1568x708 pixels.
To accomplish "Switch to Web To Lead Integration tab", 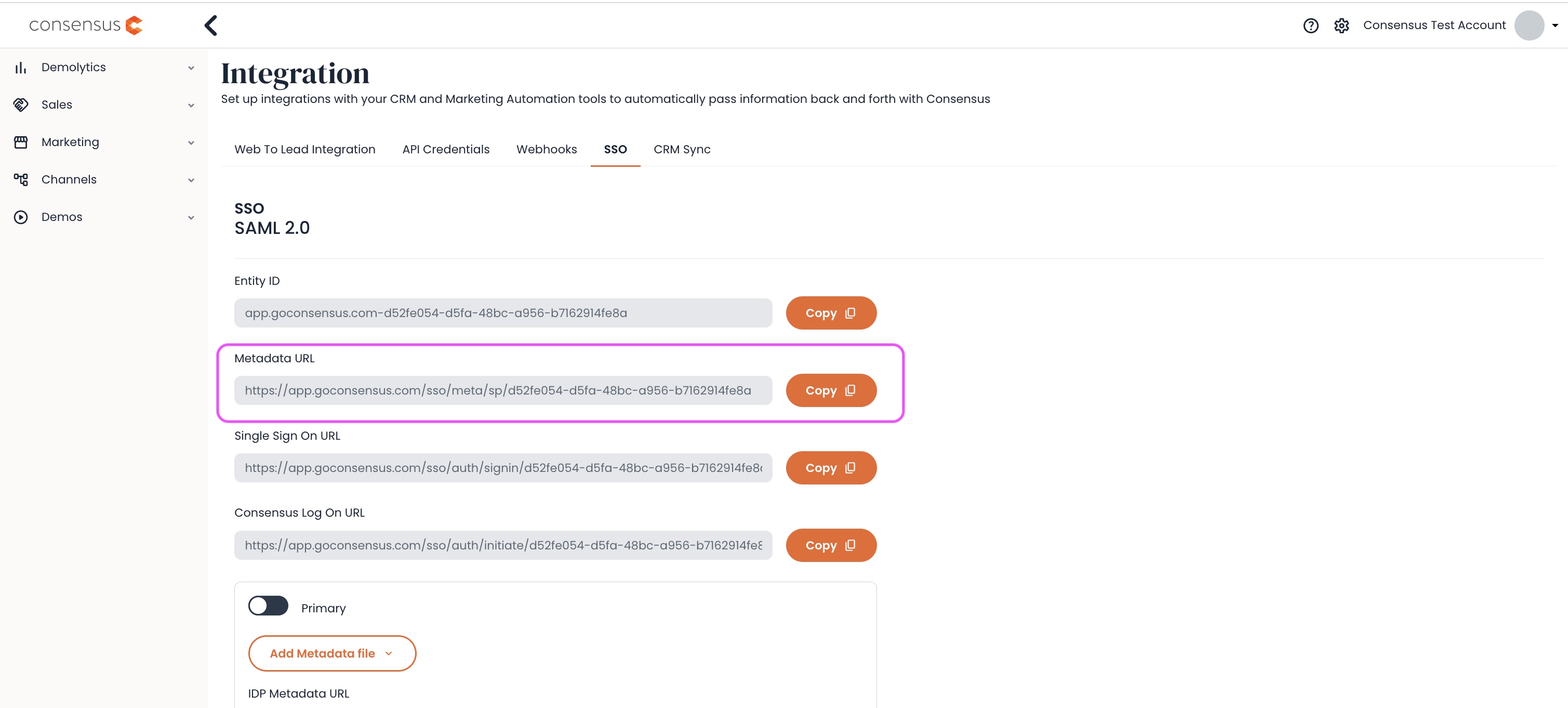I will (304, 149).
